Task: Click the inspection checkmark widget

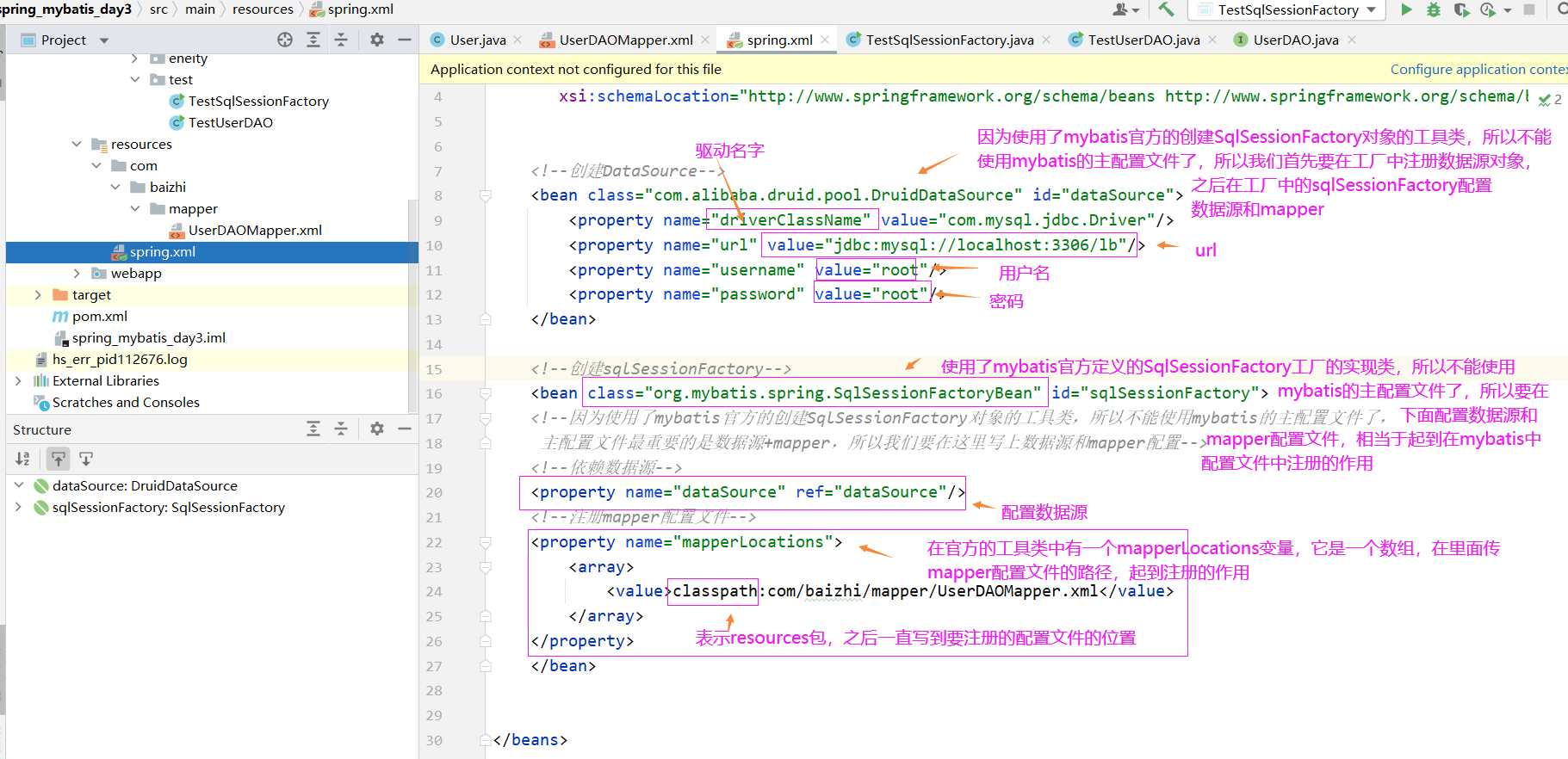Action: pyautogui.click(x=1550, y=100)
